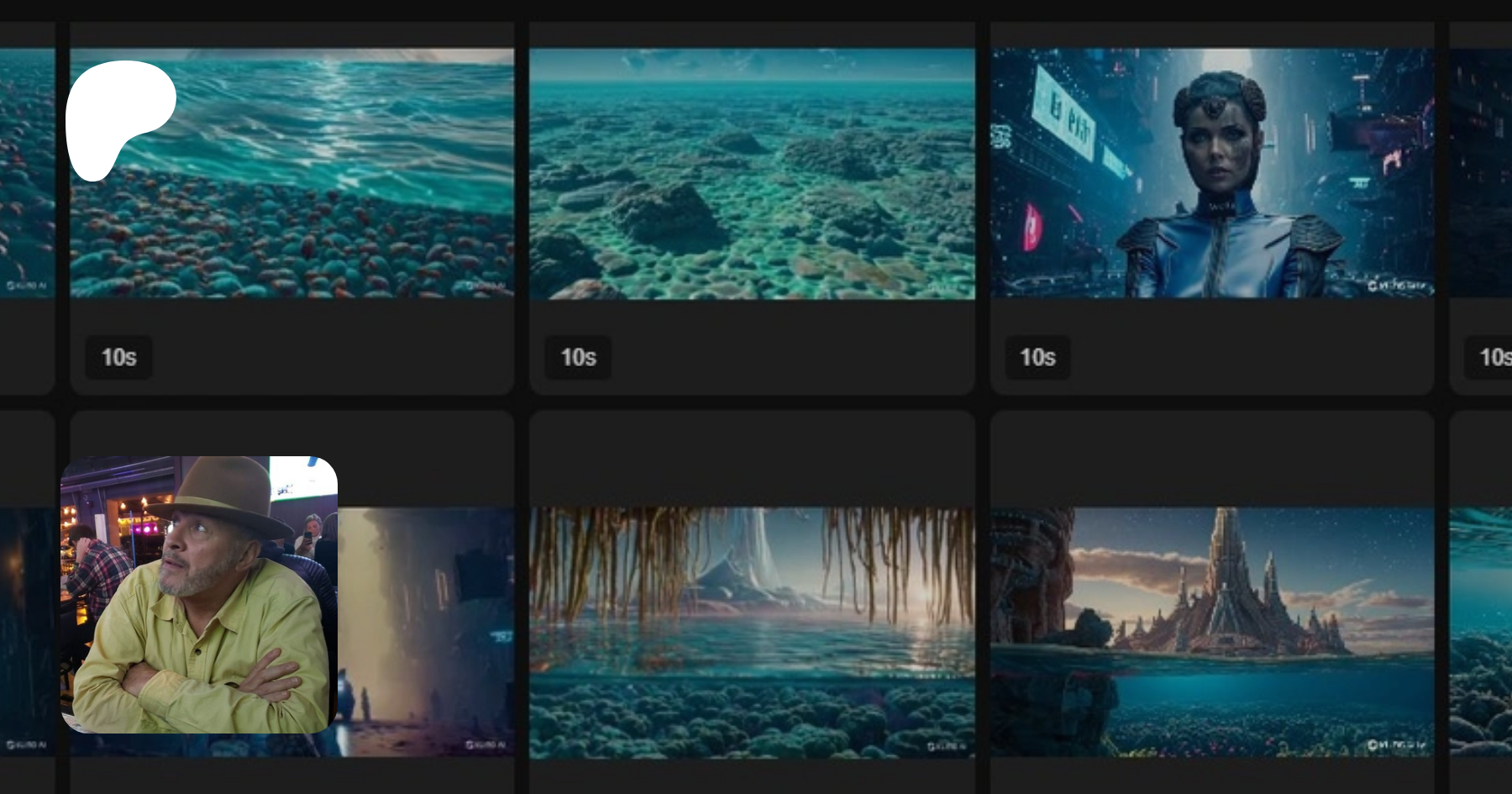Click the 10s badge under the rocky seabed video
The height and width of the screenshot is (794, 1512).
point(578,357)
